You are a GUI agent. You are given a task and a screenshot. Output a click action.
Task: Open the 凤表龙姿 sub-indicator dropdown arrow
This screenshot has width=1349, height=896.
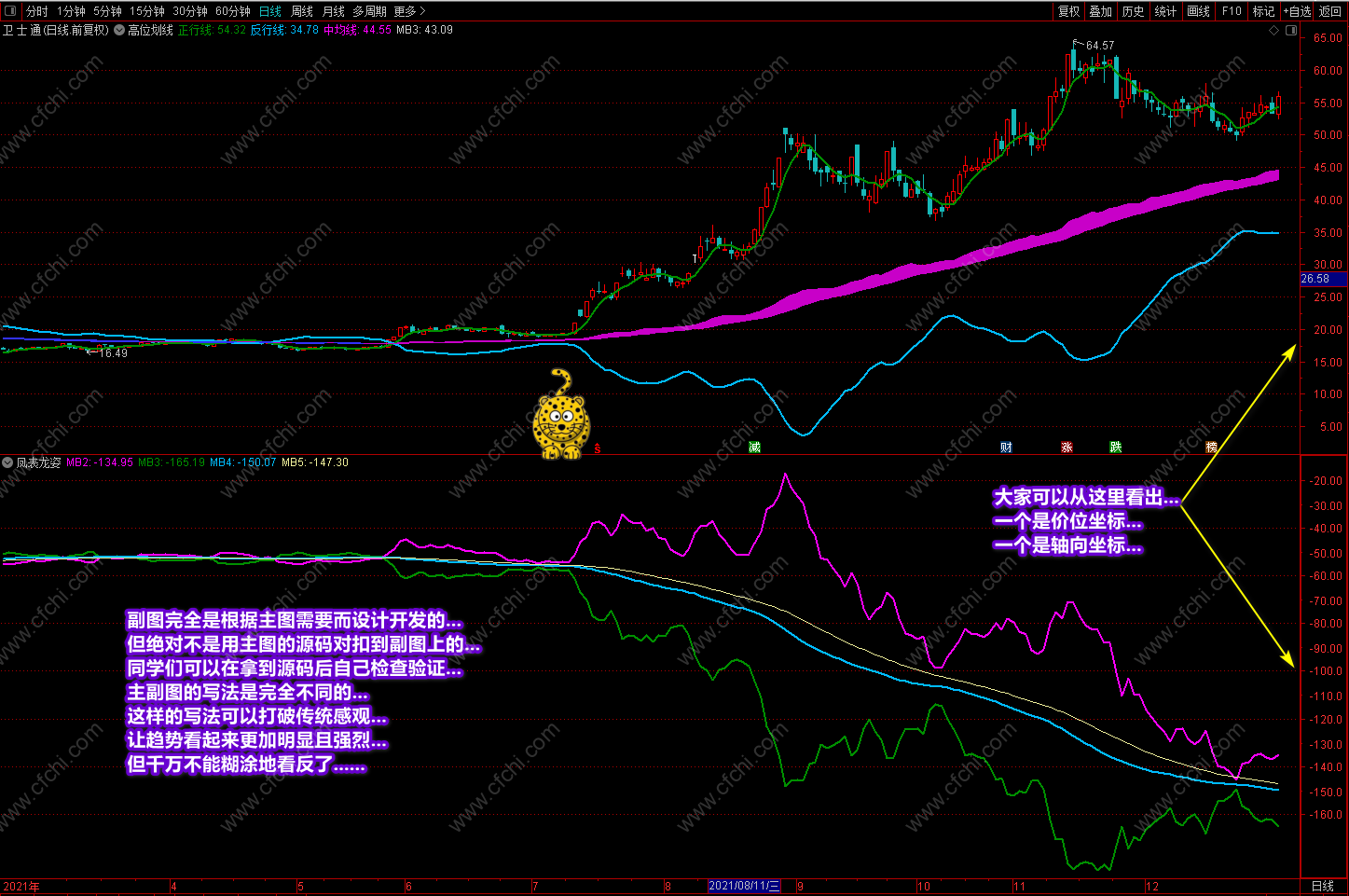click(7, 462)
